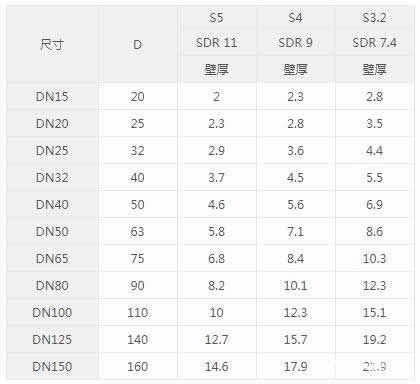Select the 19.2 cell in DN125 row
Viewport: 420px width, 384px height.
click(x=374, y=340)
